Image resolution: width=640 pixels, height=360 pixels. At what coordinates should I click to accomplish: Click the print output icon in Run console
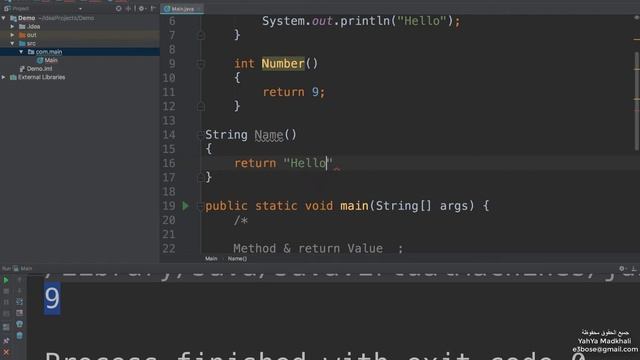click(x=19, y=324)
